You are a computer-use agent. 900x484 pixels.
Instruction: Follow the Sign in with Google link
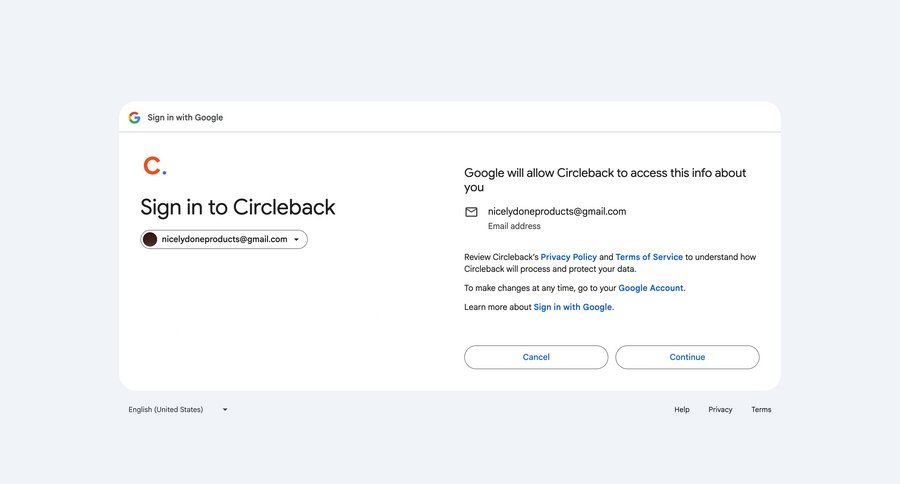point(573,307)
